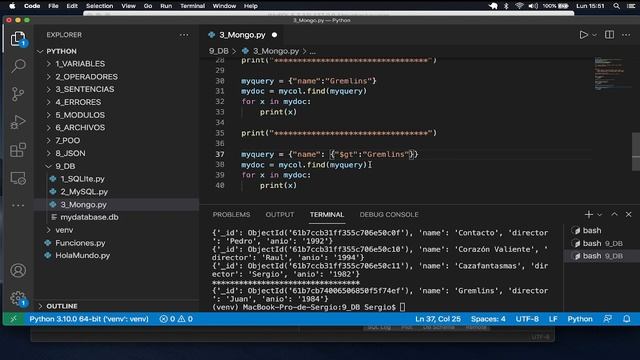
Task: Open 2_MySQL.py in the explorer
Action: coord(84,191)
